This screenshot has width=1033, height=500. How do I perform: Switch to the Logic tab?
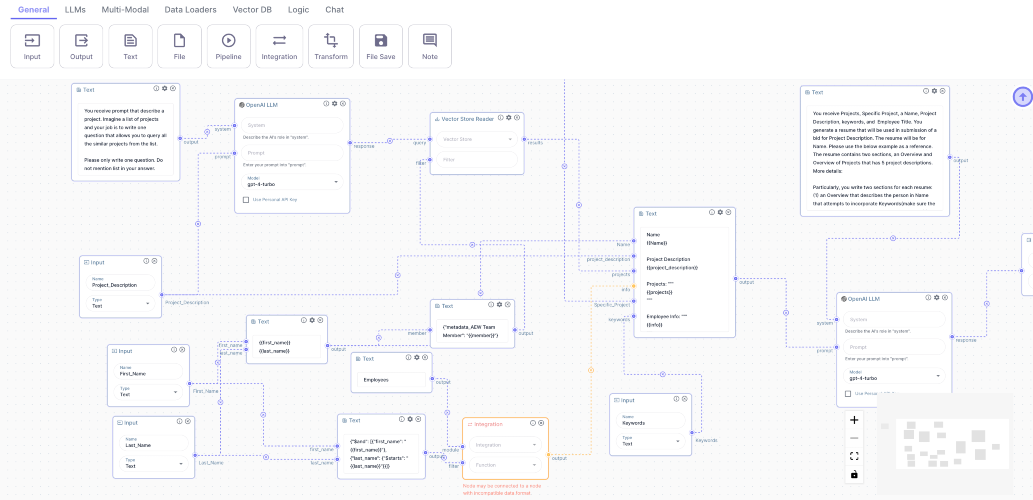click(x=298, y=10)
